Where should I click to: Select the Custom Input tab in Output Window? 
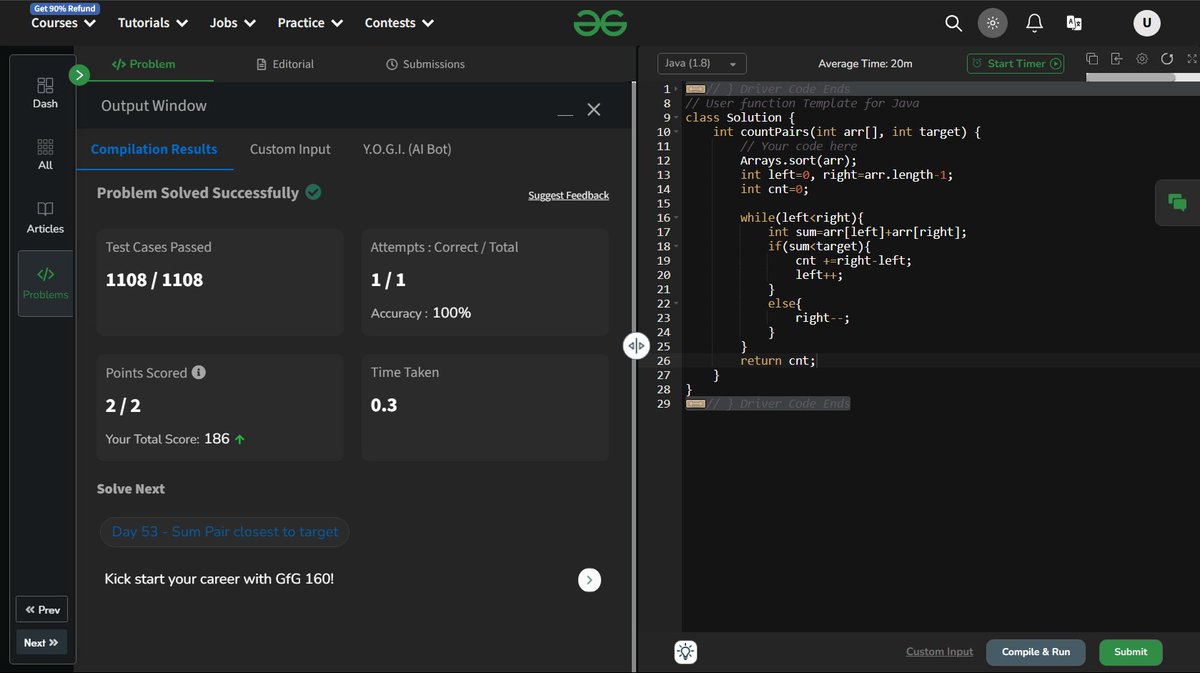290,149
